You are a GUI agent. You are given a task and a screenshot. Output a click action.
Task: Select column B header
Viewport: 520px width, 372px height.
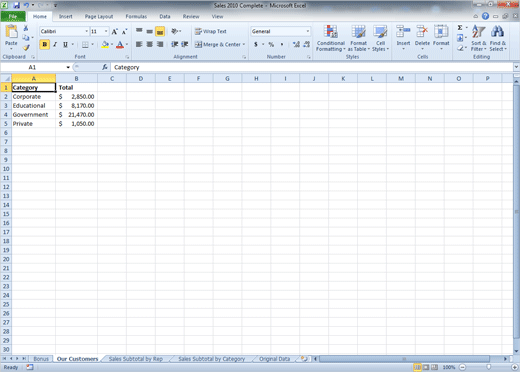[x=76, y=79]
